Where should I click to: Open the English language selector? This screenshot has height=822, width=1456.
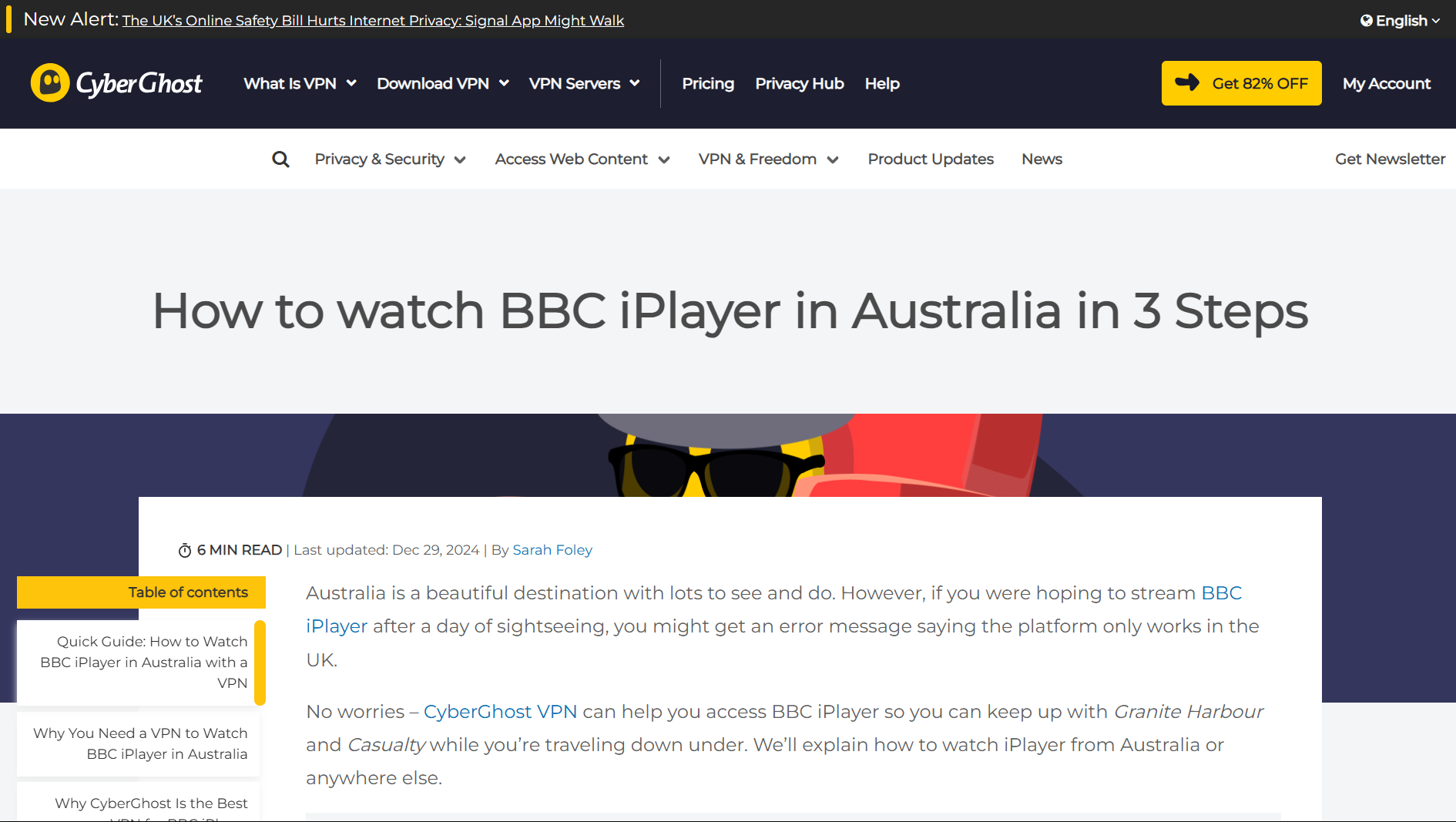click(x=1400, y=21)
